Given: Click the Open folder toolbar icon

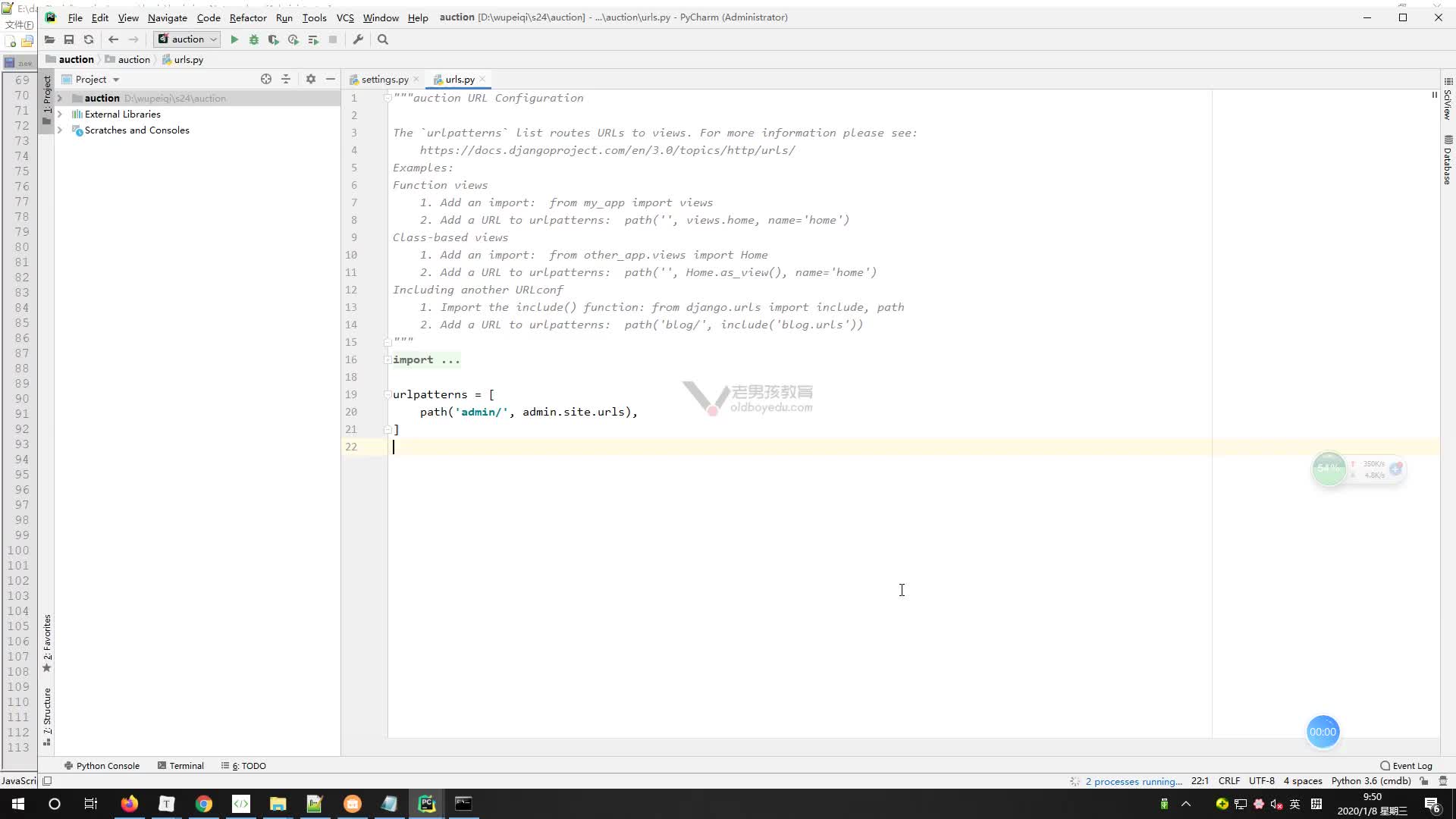Looking at the screenshot, I should point(49,39).
